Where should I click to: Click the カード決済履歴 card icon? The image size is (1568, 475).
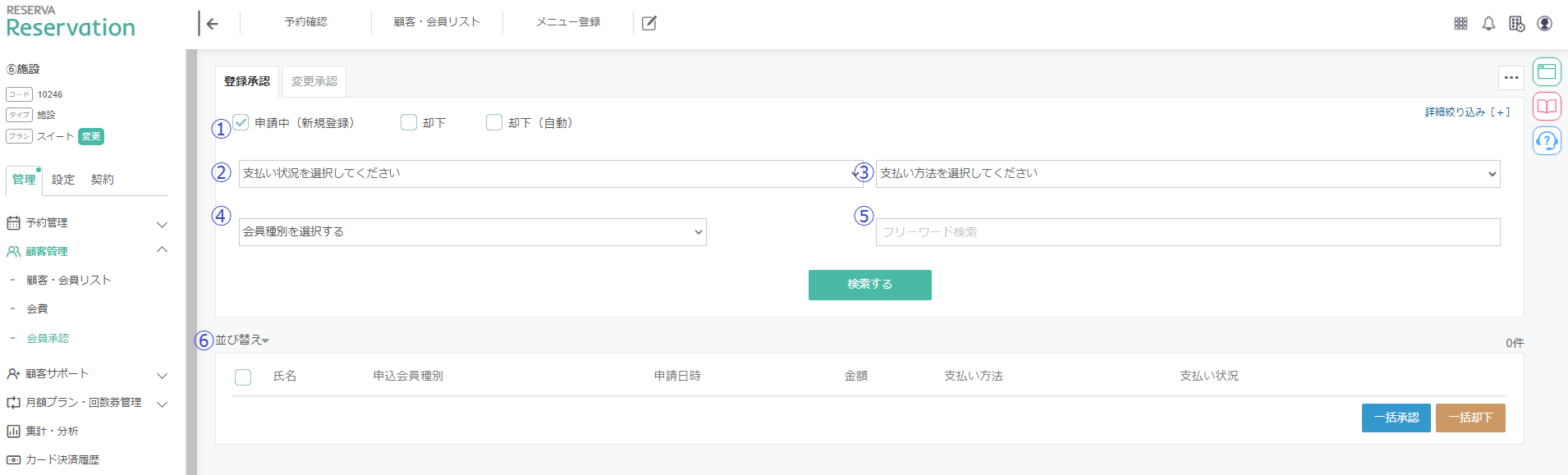13,460
